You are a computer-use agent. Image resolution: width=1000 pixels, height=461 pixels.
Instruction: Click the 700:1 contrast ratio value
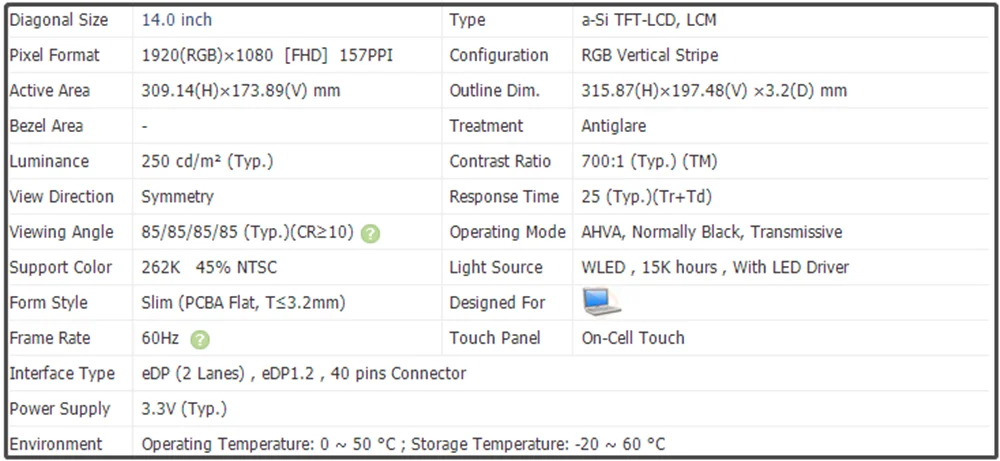649,161
